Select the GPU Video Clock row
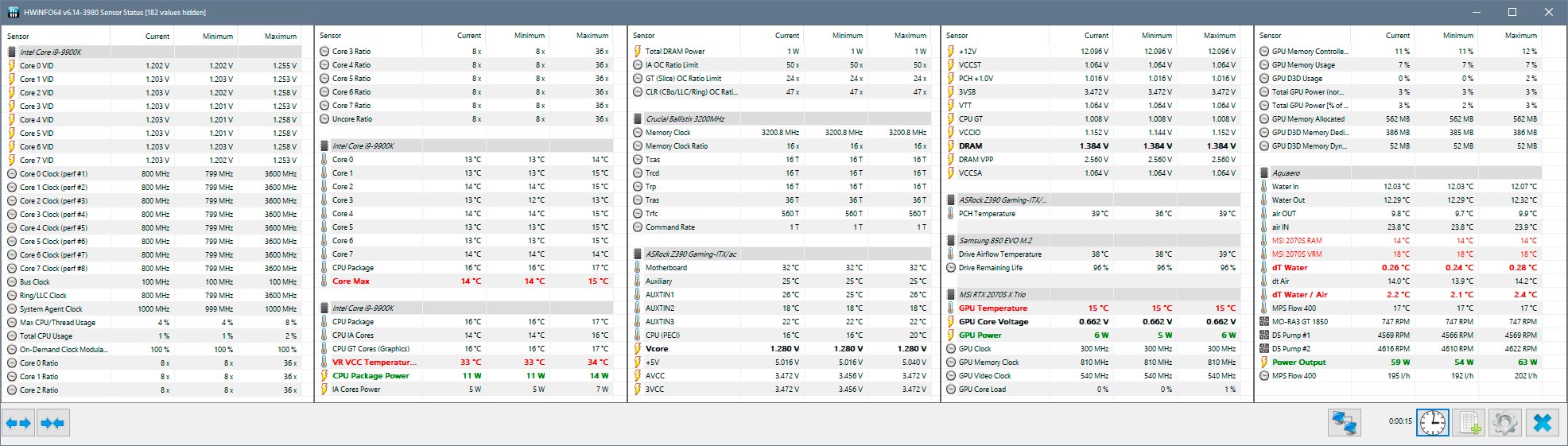Image resolution: width=1568 pixels, height=446 pixels. (1094, 375)
